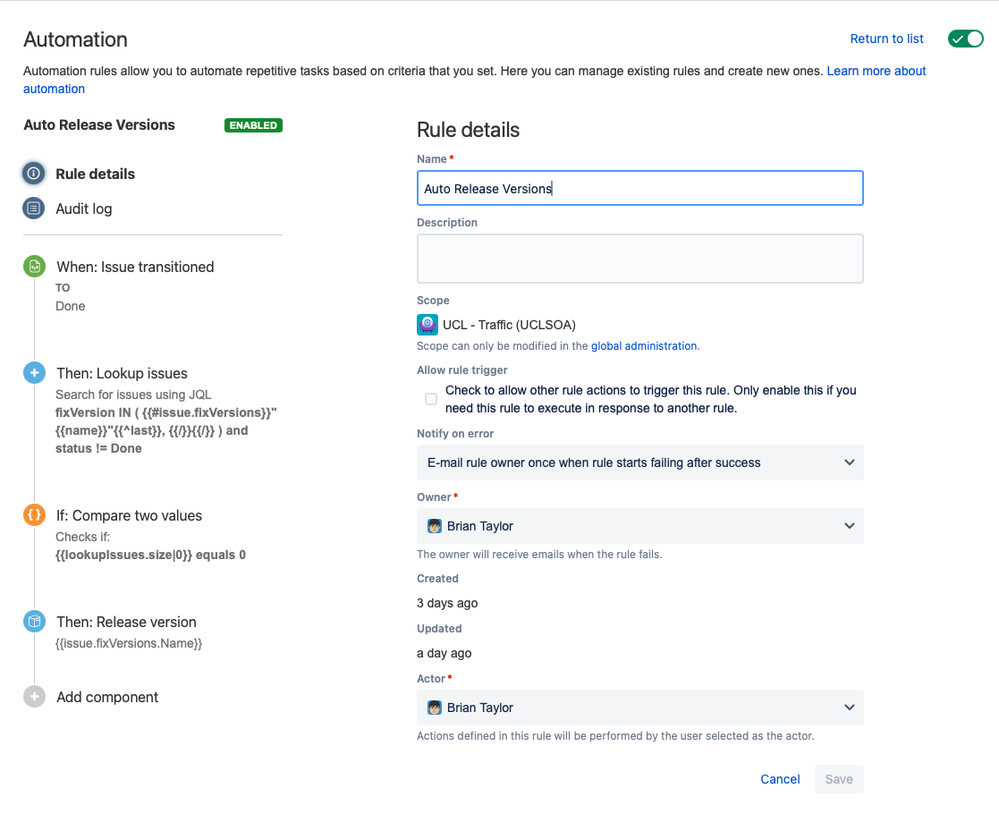Click the UCL - Traffic project avatar
999x815 pixels.
[428, 324]
